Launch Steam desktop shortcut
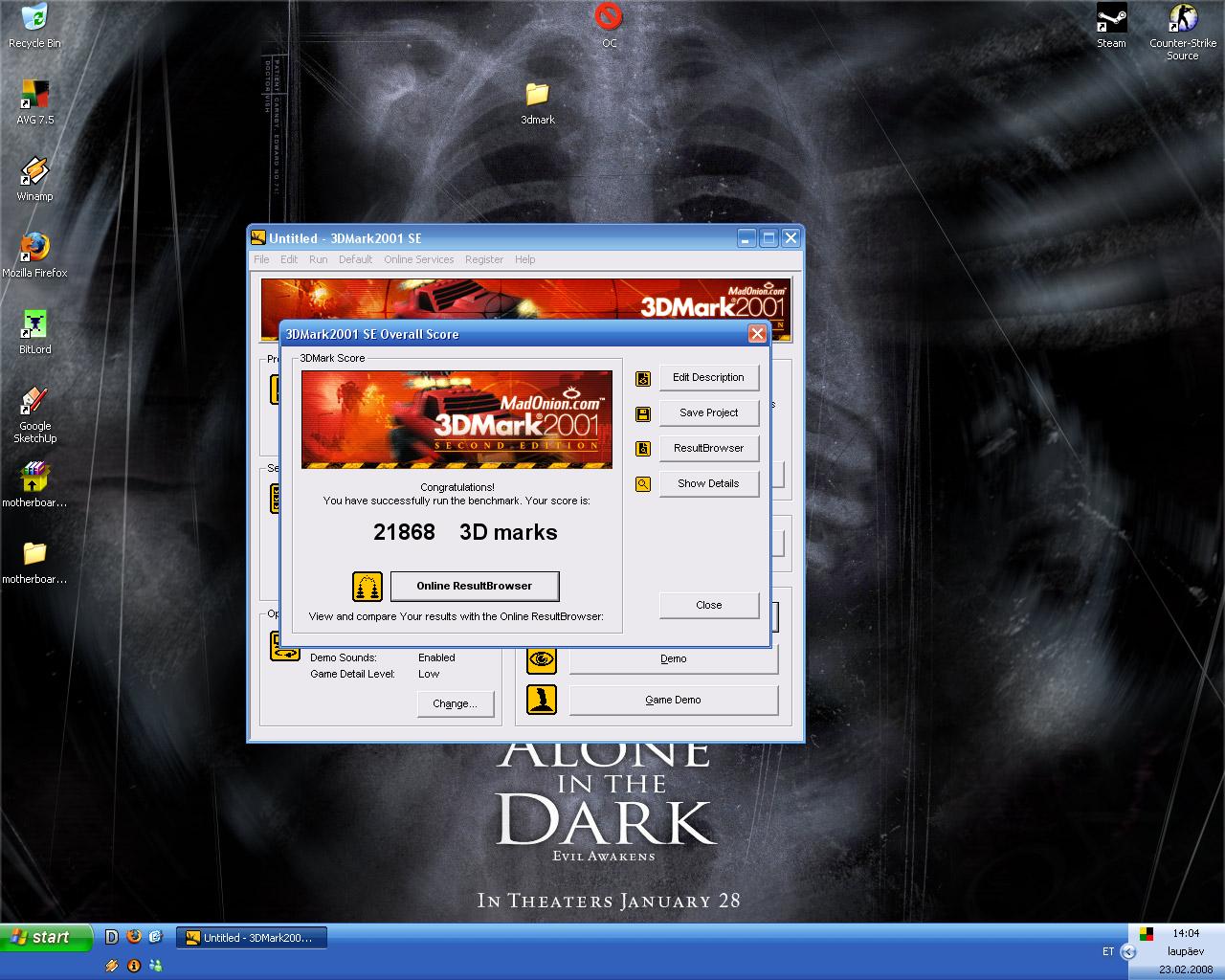Image resolution: width=1225 pixels, height=980 pixels. 1111,26
